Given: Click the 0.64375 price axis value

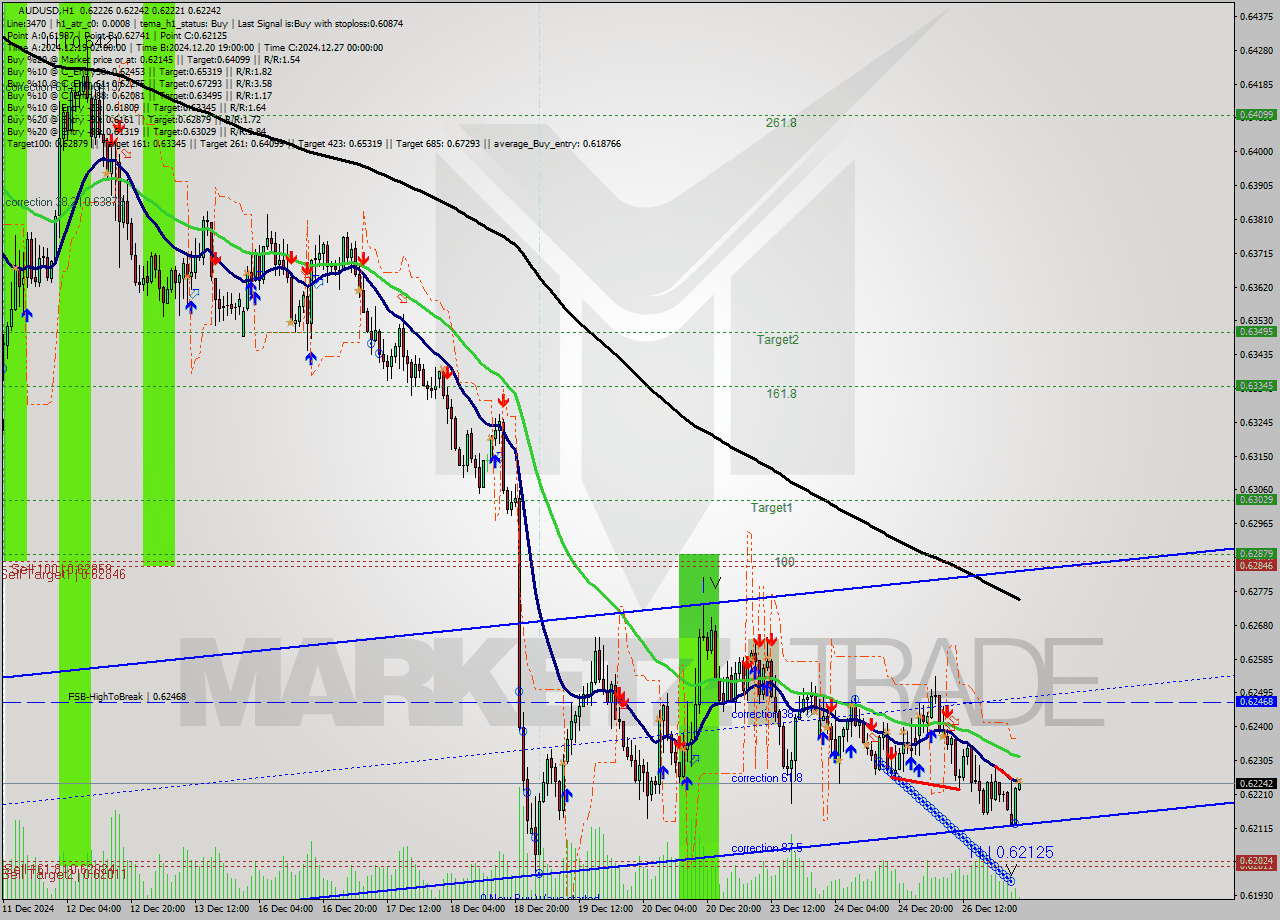Looking at the screenshot, I should pos(1255,16).
